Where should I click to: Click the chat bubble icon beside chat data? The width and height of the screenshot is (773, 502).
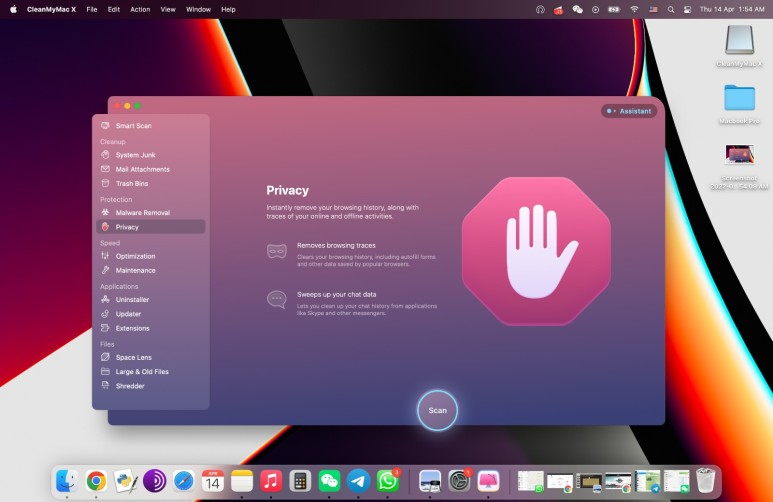(x=277, y=299)
